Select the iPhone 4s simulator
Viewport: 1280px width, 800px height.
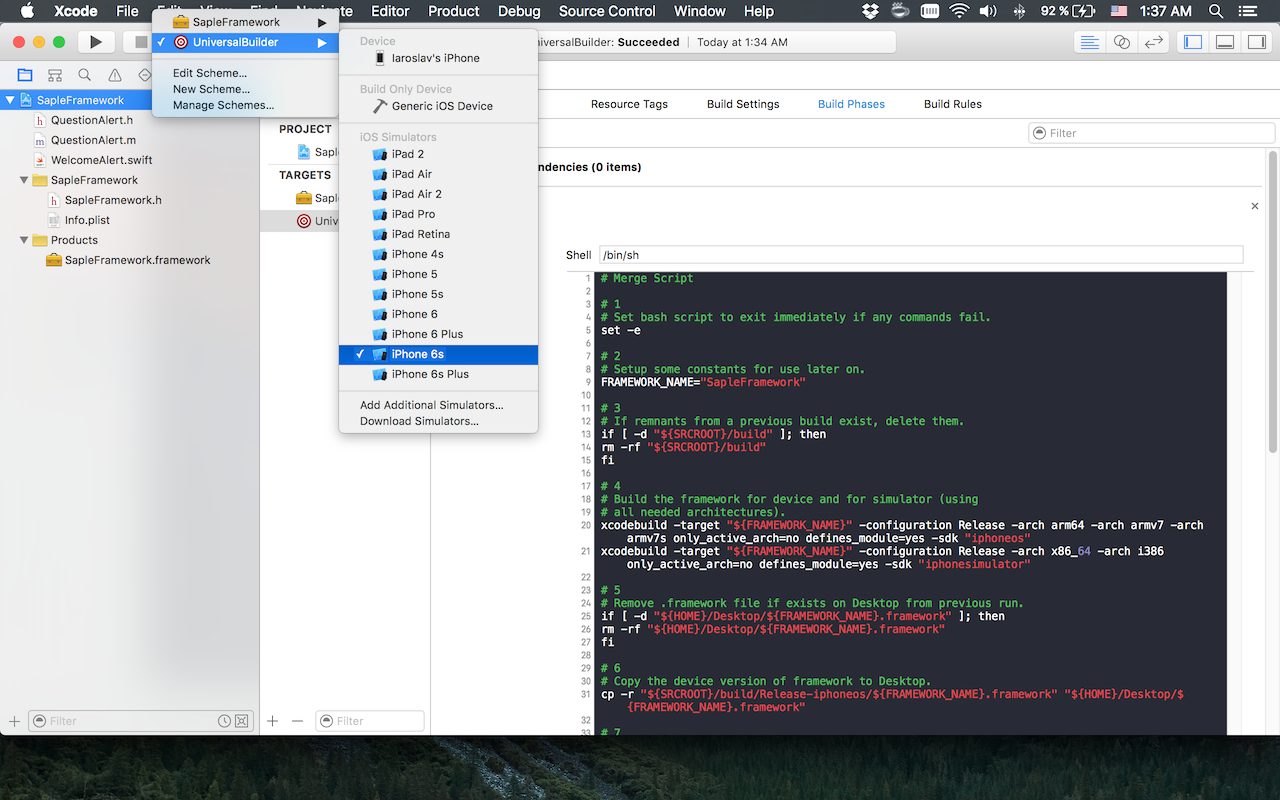pos(439,254)
